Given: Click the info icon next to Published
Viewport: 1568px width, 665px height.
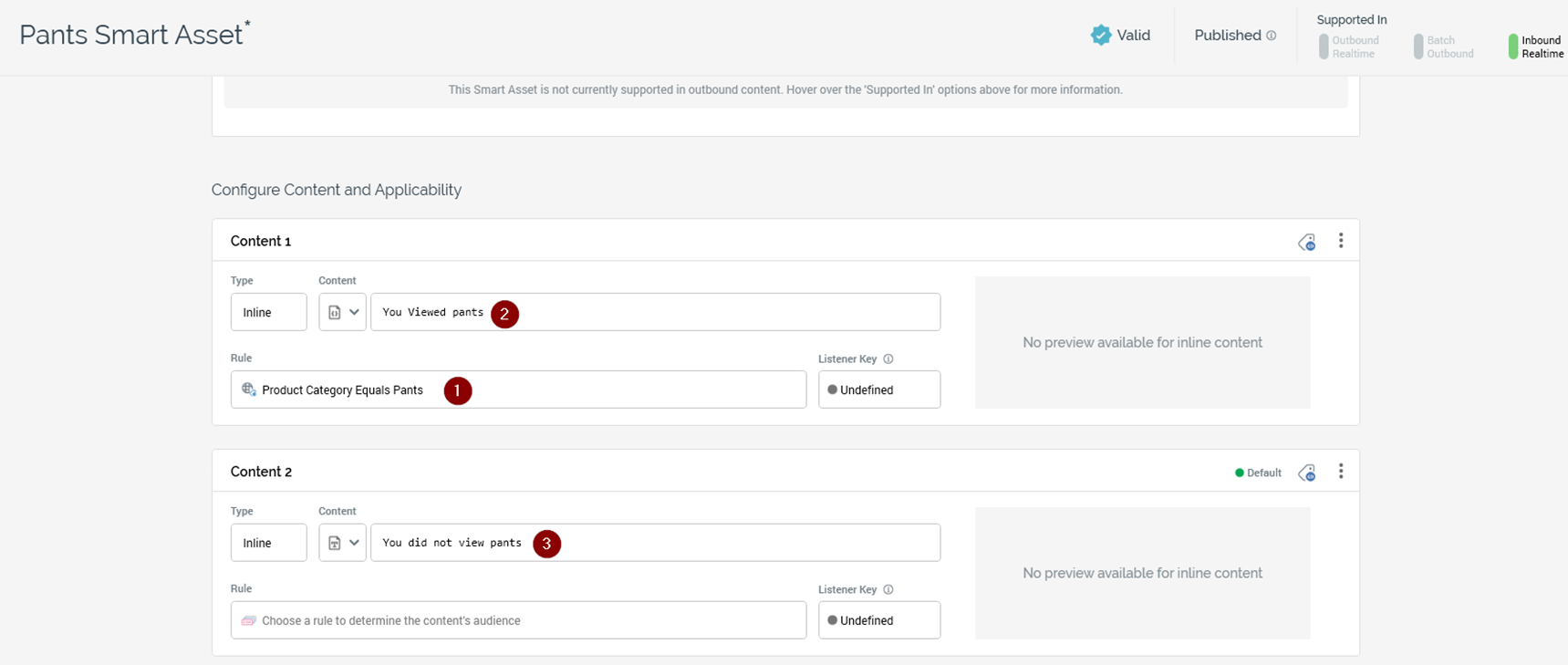Looking at the screenshot, I should (x=1271, y=36).
